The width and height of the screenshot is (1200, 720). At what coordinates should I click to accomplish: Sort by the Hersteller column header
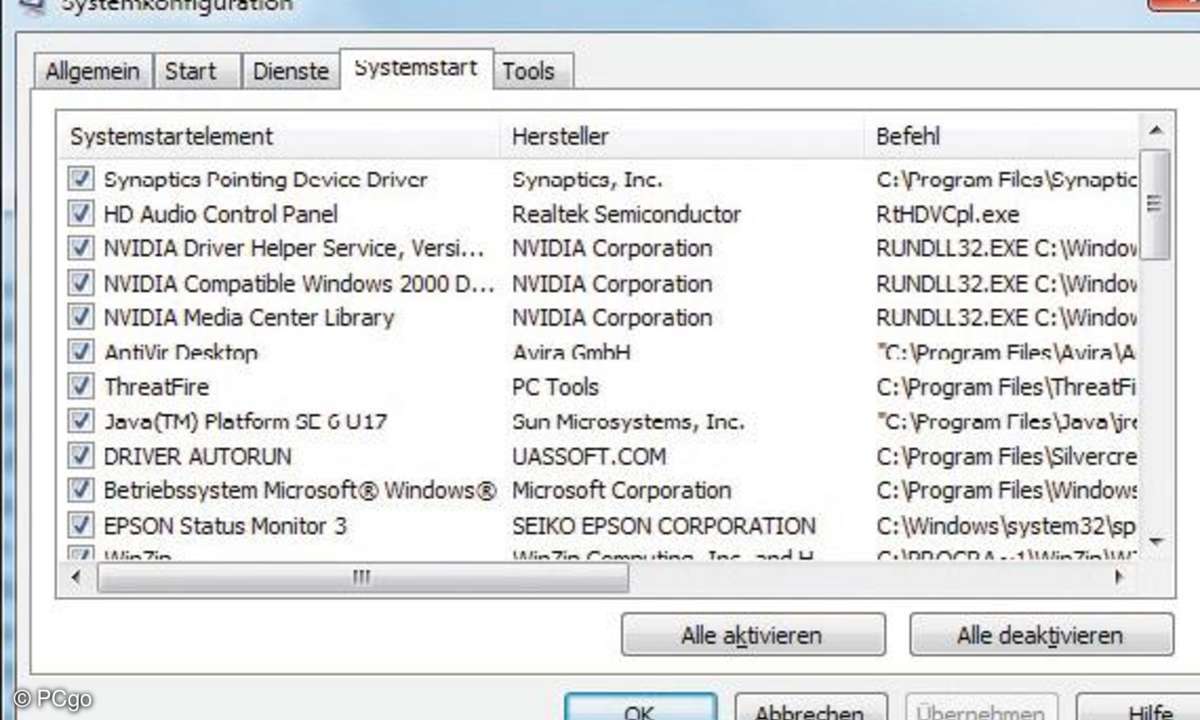click(682, 136)
